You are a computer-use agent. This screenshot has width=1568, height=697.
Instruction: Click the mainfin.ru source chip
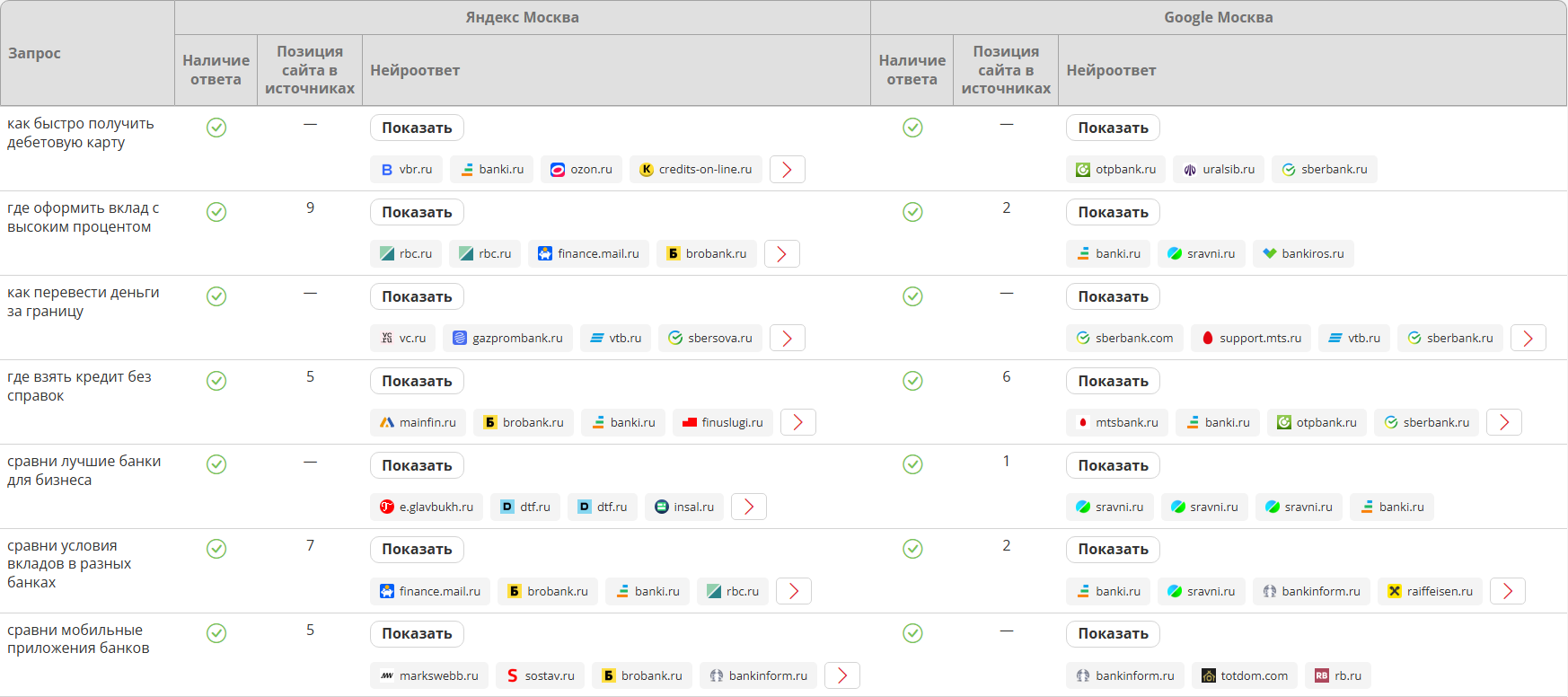pos(418,423)
